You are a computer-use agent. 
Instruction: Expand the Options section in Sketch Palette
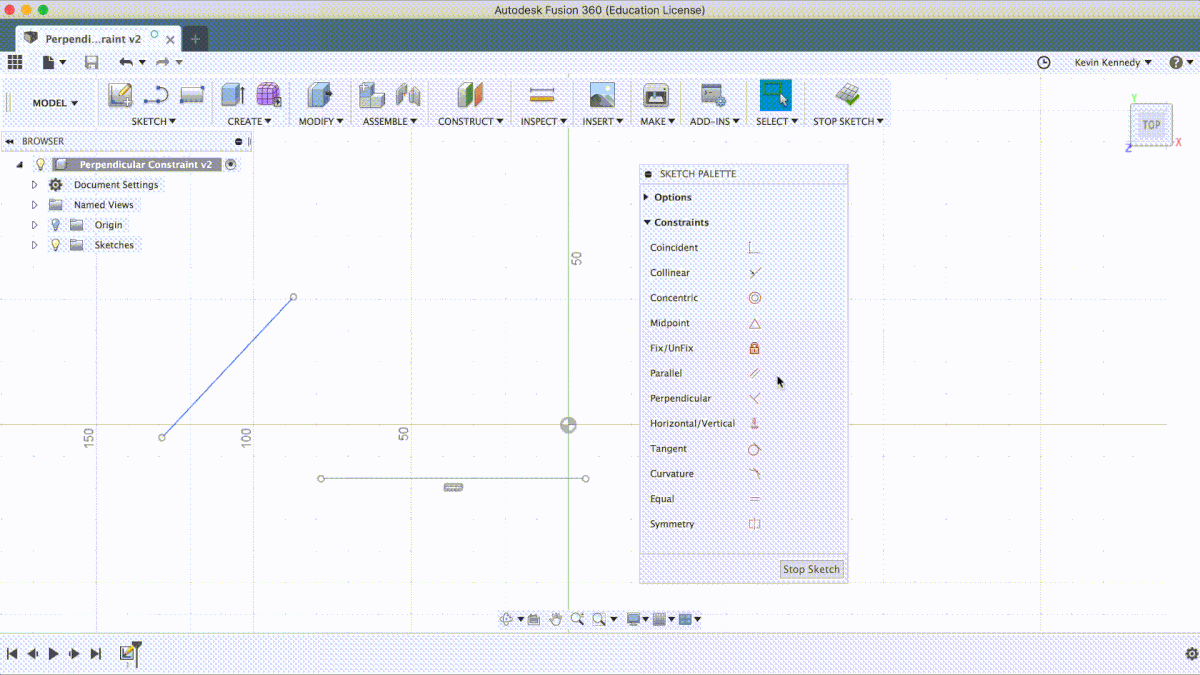(x=647, y=197)
